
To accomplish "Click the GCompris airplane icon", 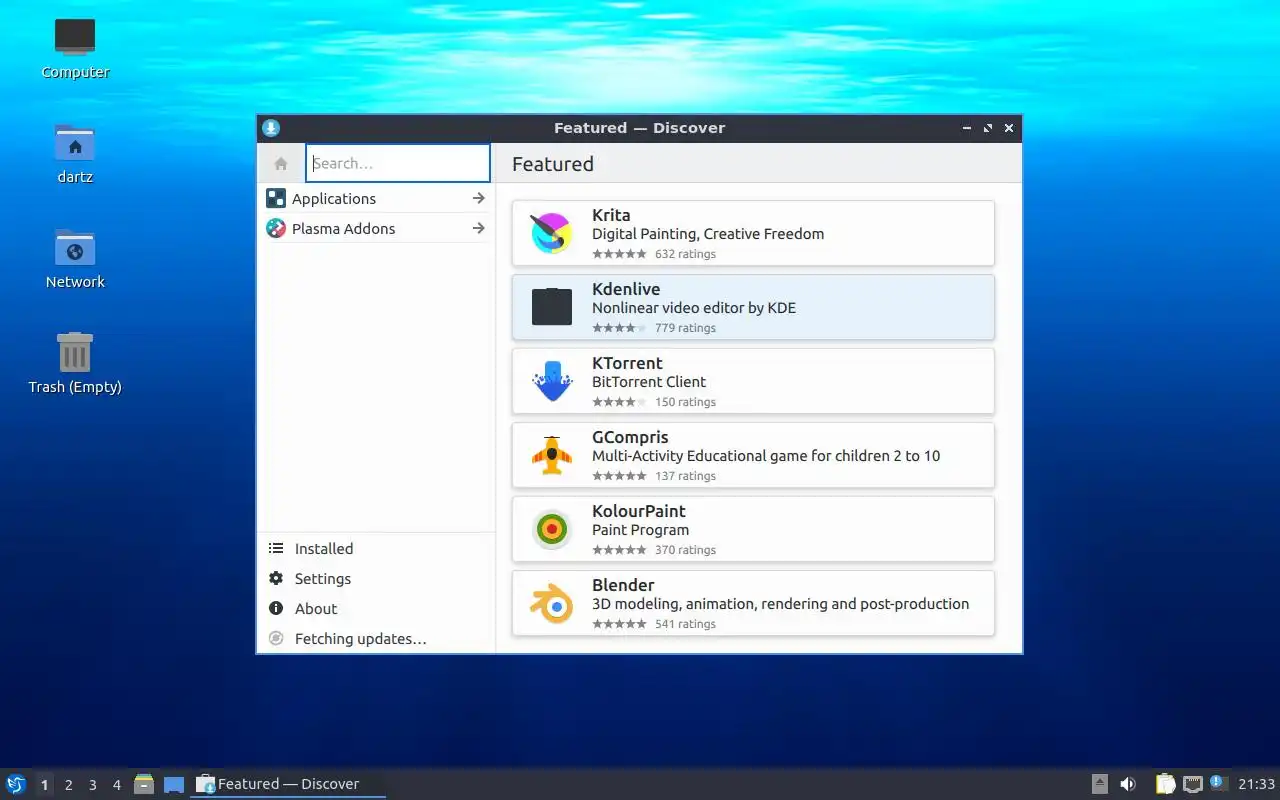I will [x=551, y=455].
